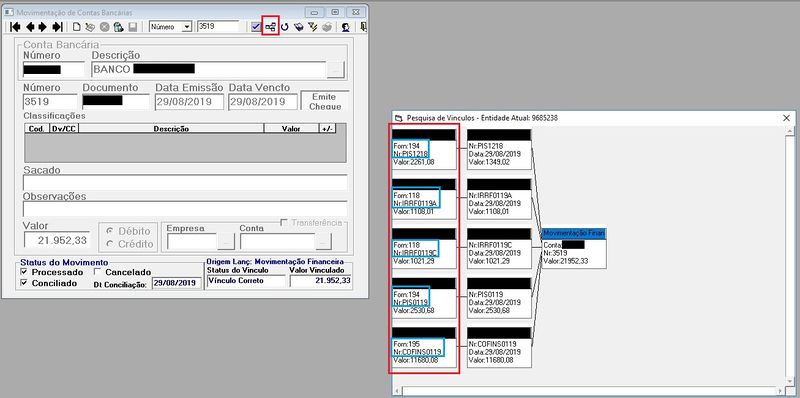Select the COFINS0119 node dated 29/08/2019

point(499,348)
